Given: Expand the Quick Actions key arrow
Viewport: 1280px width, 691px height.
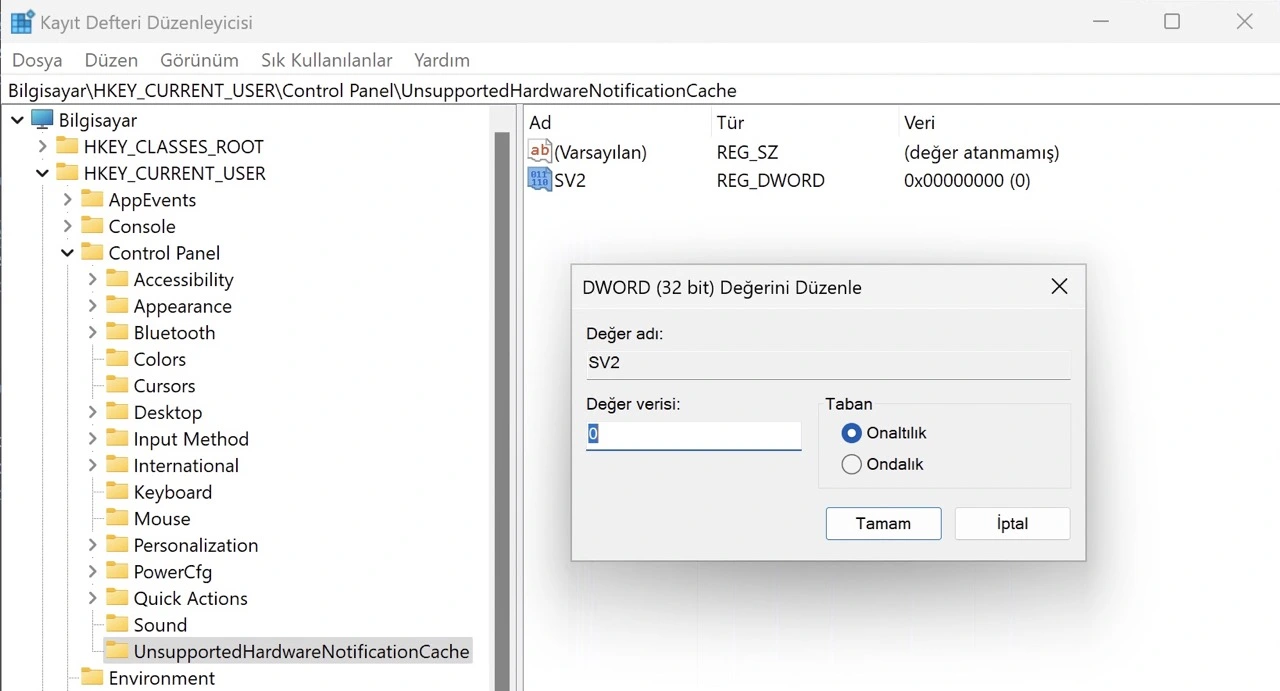Looking at the screenshot, I should (x=92, y=598).
